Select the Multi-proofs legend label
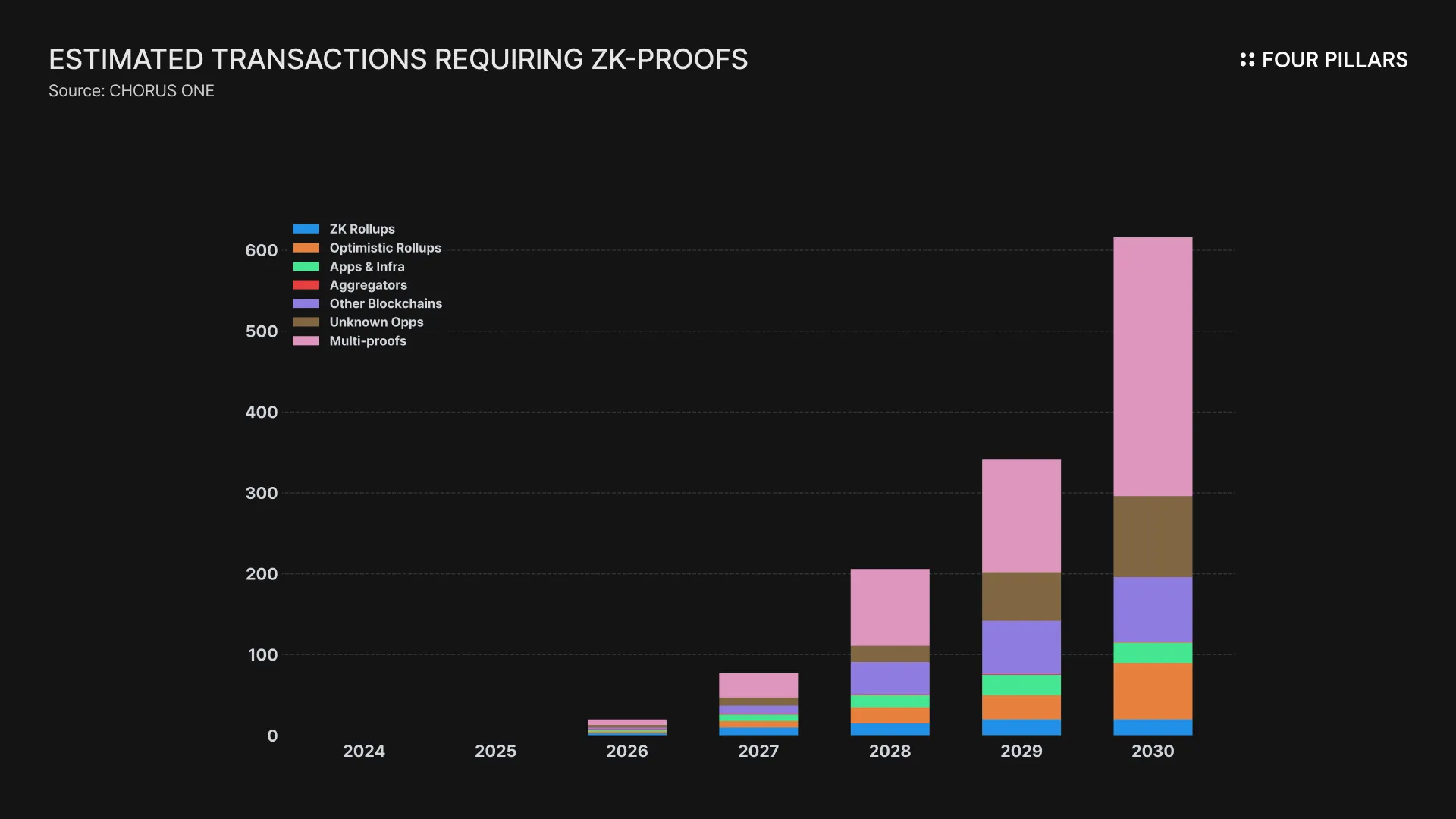The height and width of the screenshot is (819, 1456). tap(368, 341)
